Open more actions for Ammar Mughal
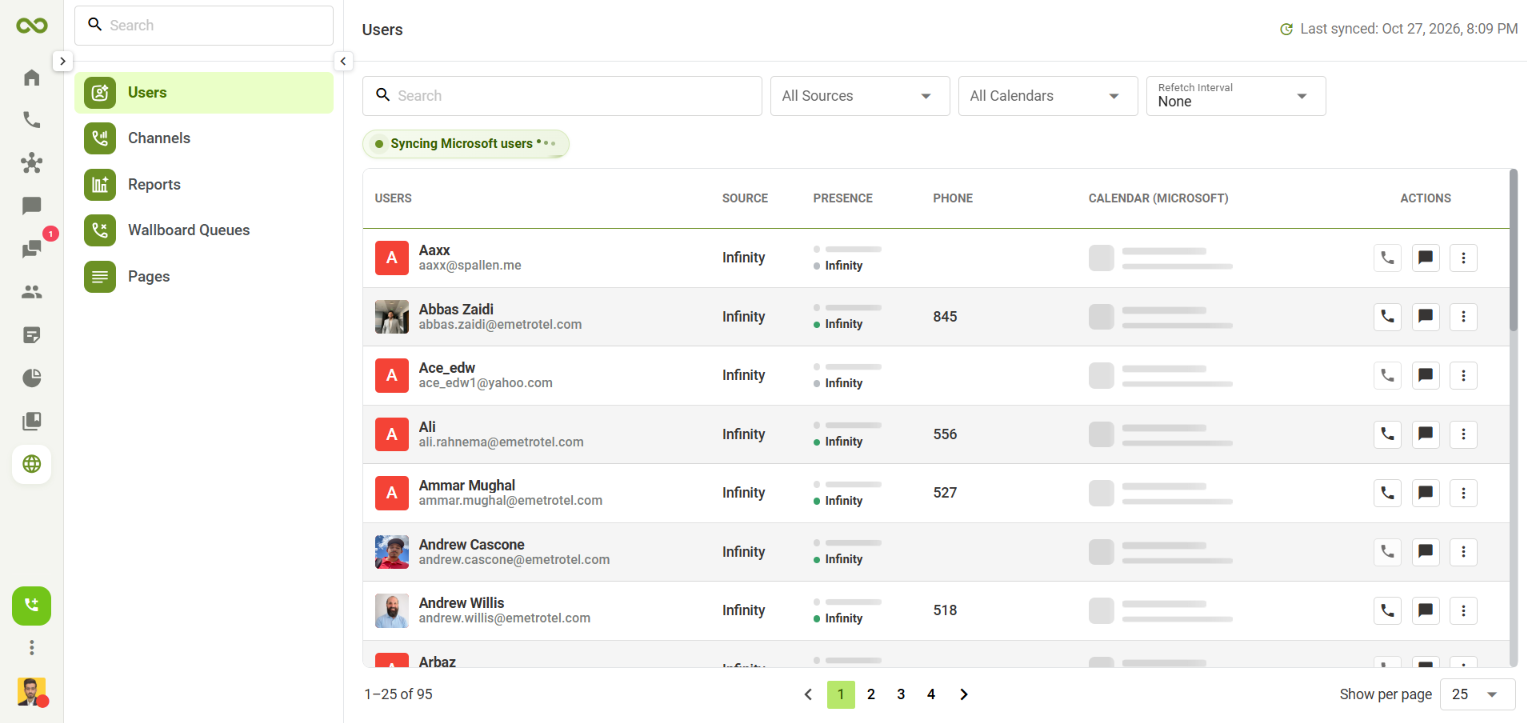 coord(1464,493)
